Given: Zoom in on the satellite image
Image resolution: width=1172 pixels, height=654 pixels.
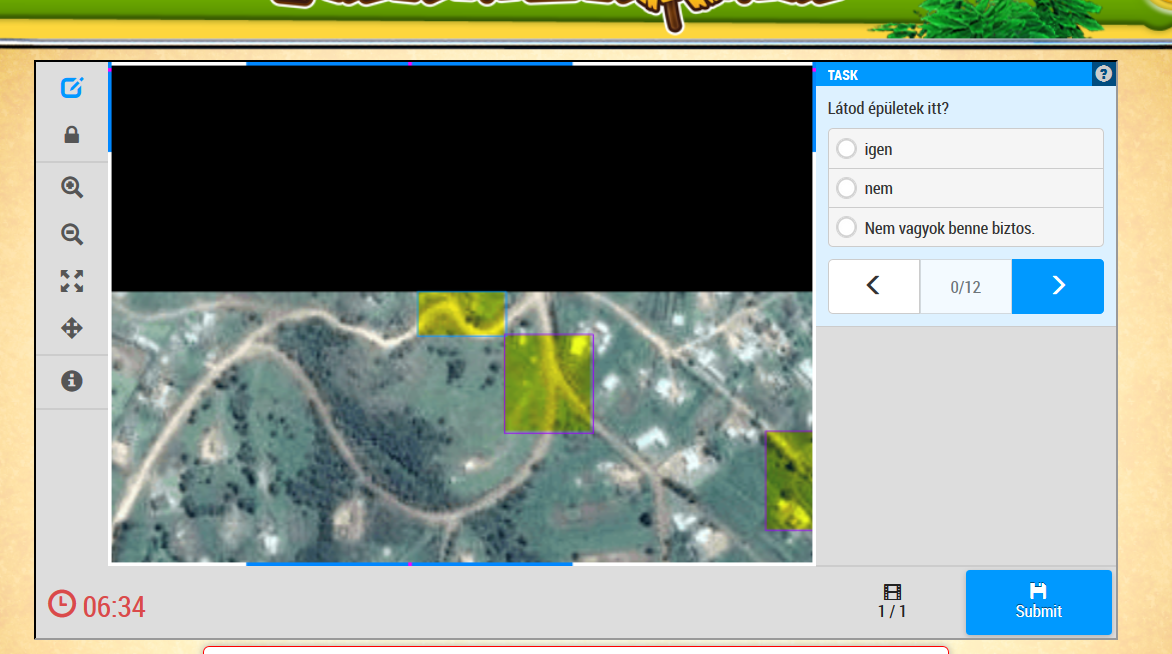Looking at the screenshot, I should coord(72,188).
